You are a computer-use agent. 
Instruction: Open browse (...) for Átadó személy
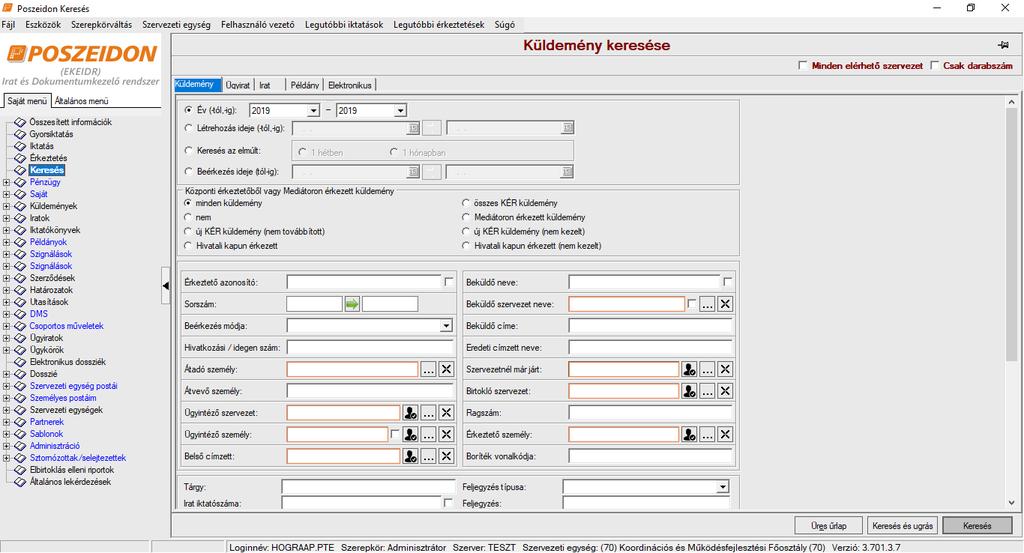coord(428,370)
